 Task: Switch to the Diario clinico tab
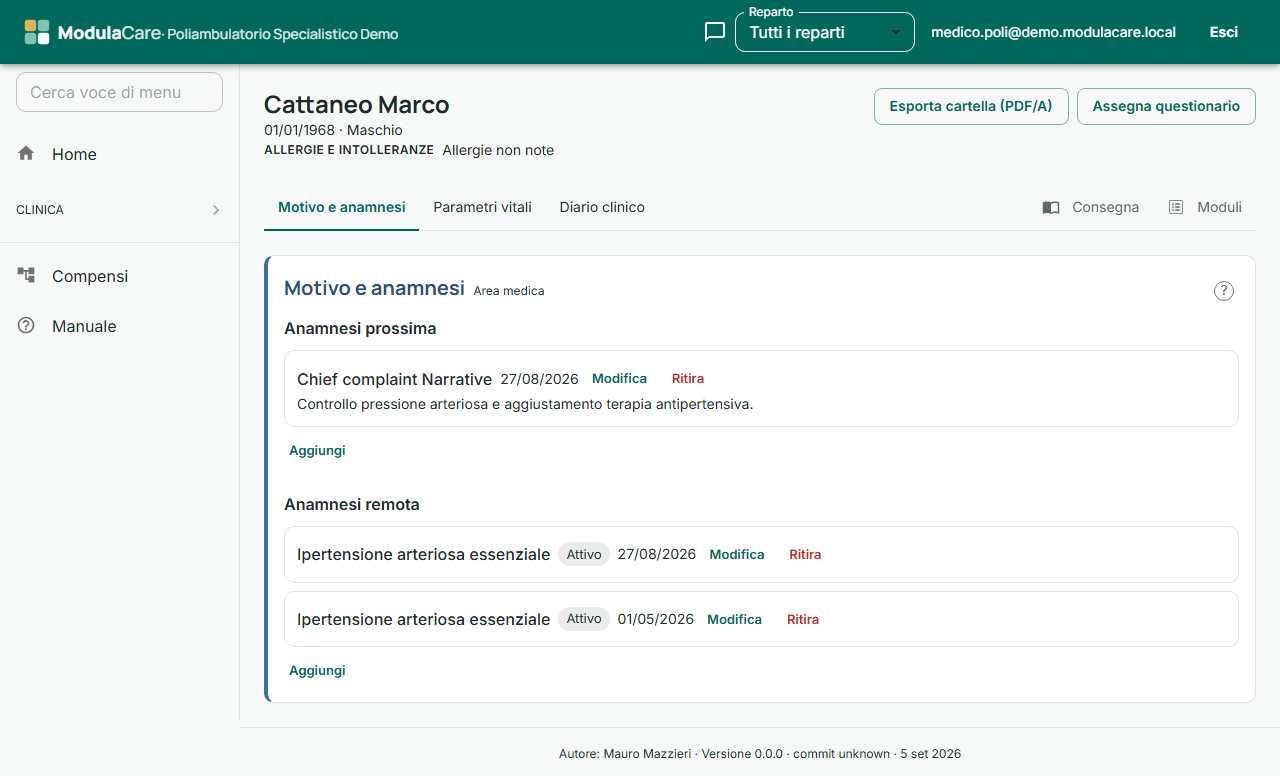(x=602, y=207)
